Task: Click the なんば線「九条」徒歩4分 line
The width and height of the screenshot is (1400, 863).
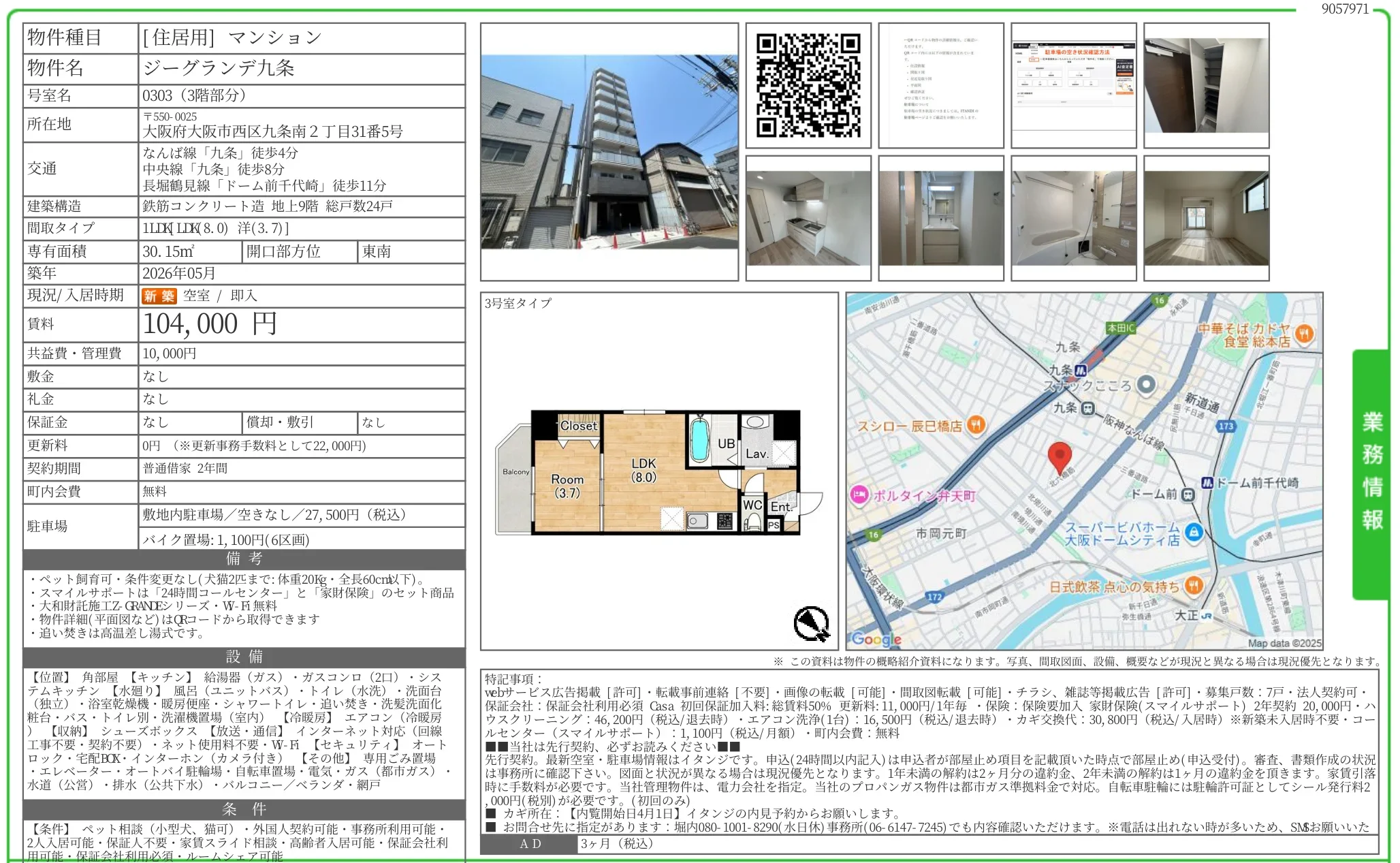Action: (220, 153)
